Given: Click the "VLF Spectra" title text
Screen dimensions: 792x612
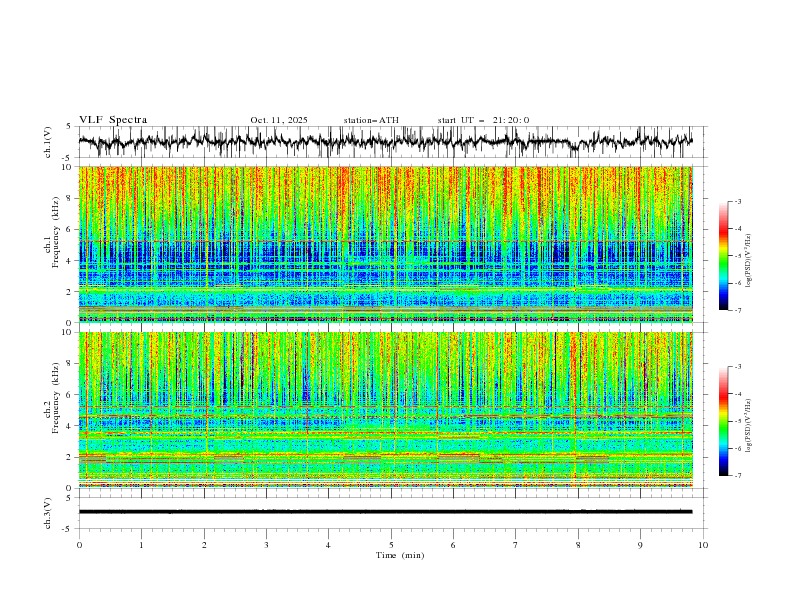Looking at the screenshot, I should (113, 120).
